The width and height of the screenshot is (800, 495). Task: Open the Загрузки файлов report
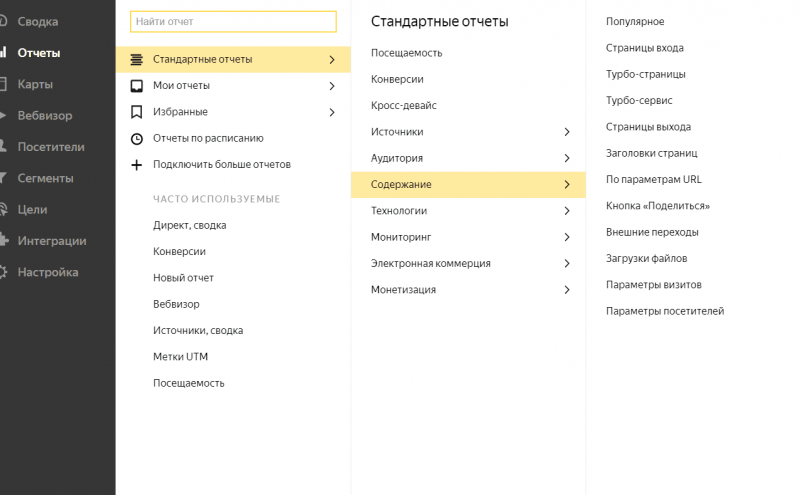coord(646,258)
